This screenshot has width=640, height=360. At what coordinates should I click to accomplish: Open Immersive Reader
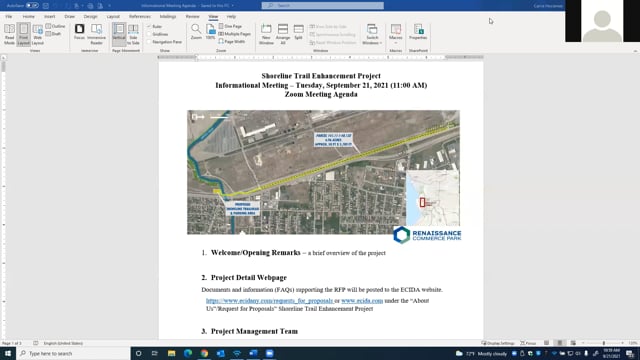(x=97, y=34)
